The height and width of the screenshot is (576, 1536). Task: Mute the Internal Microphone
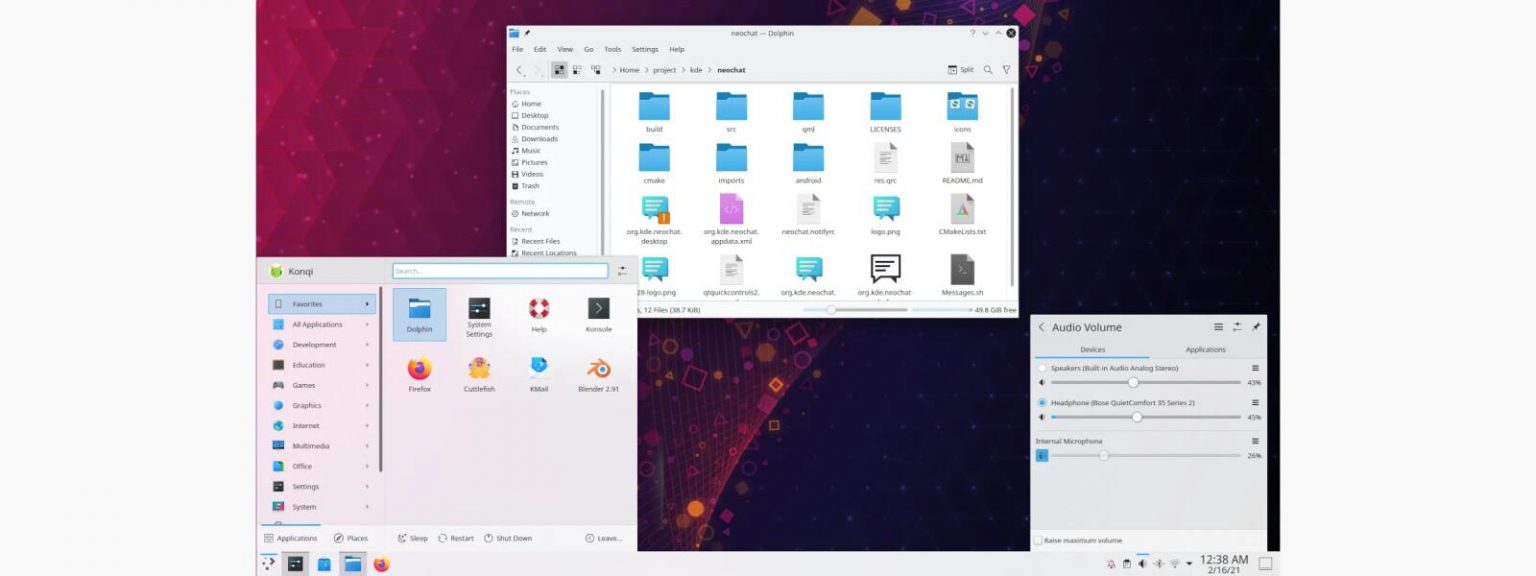[1041, 455]
